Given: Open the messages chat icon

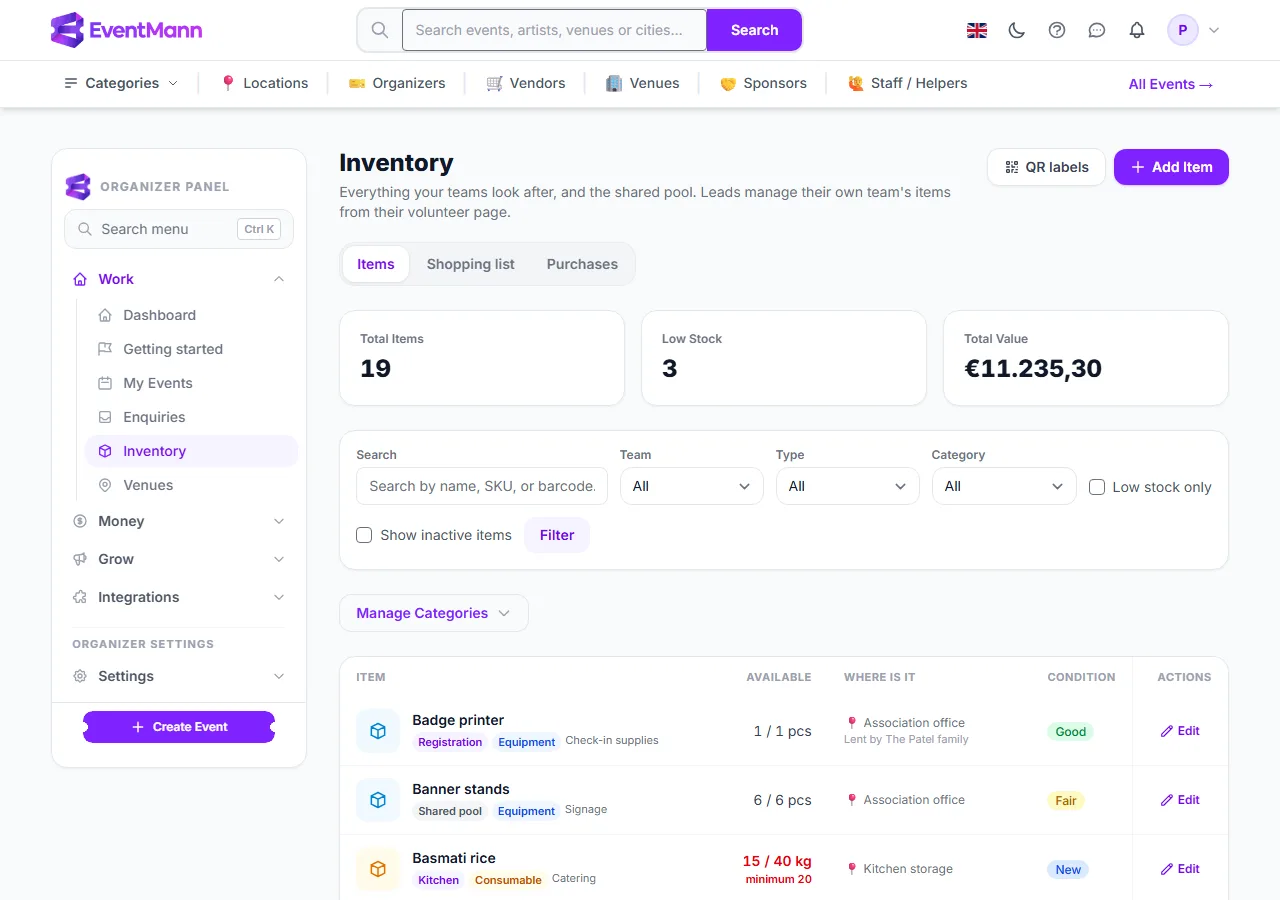Looking at the screenshot, I should 1097,30.
